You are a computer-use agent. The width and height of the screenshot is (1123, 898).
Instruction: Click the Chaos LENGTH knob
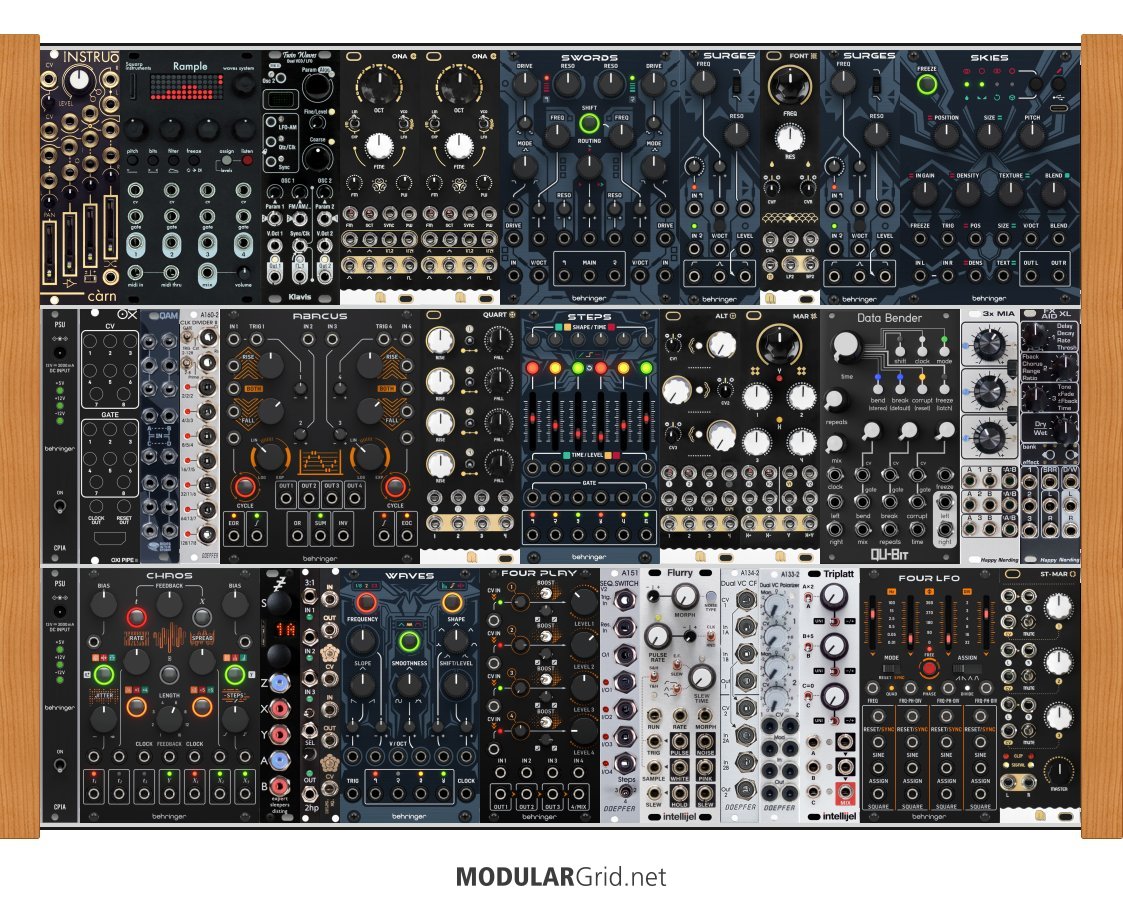[169, 718]
